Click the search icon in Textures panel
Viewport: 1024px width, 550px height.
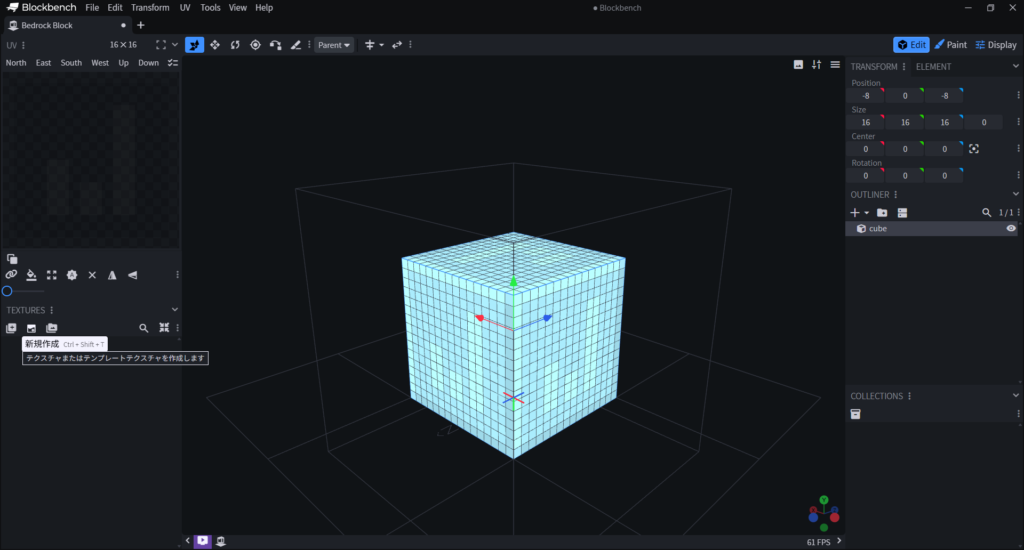pos(144,328)
